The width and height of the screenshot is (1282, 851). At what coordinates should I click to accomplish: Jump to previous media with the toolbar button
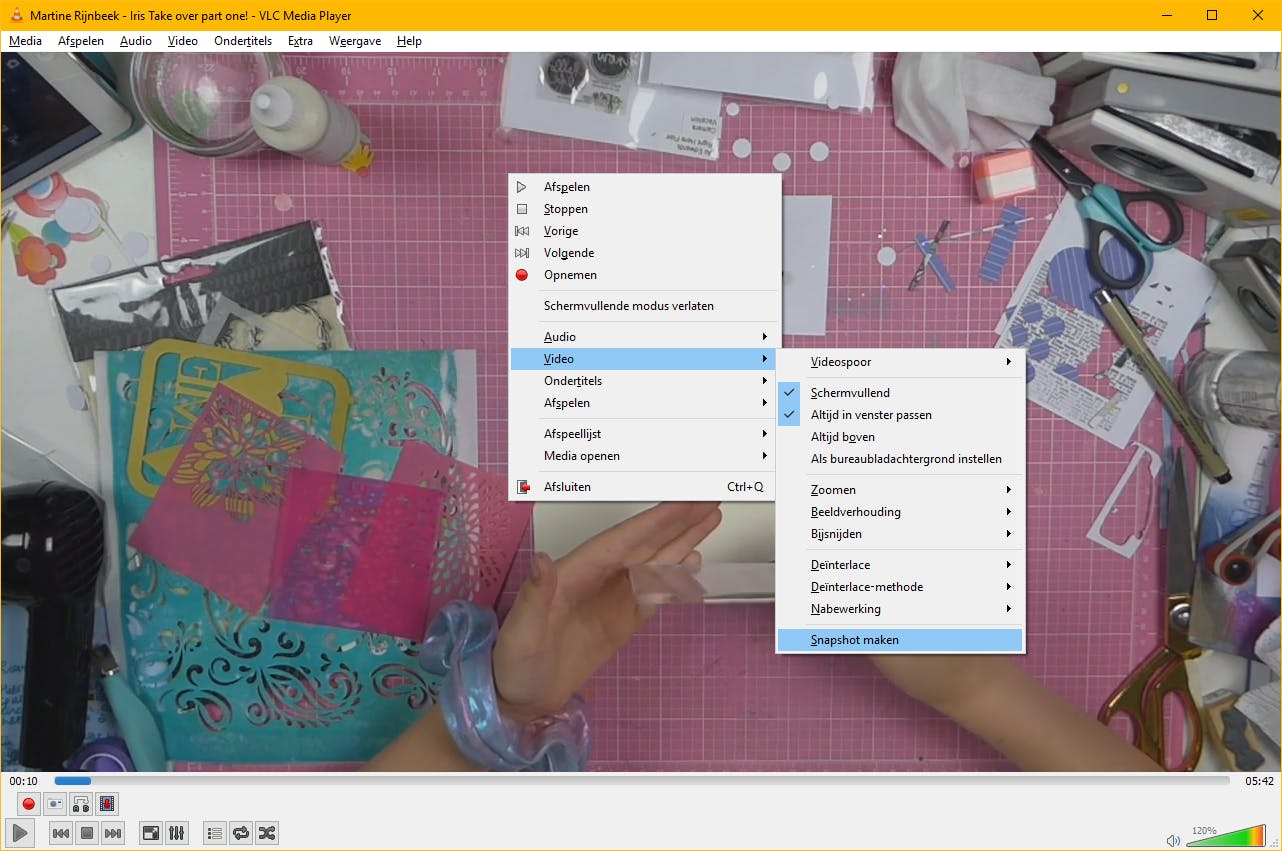[x=61, y=833]
